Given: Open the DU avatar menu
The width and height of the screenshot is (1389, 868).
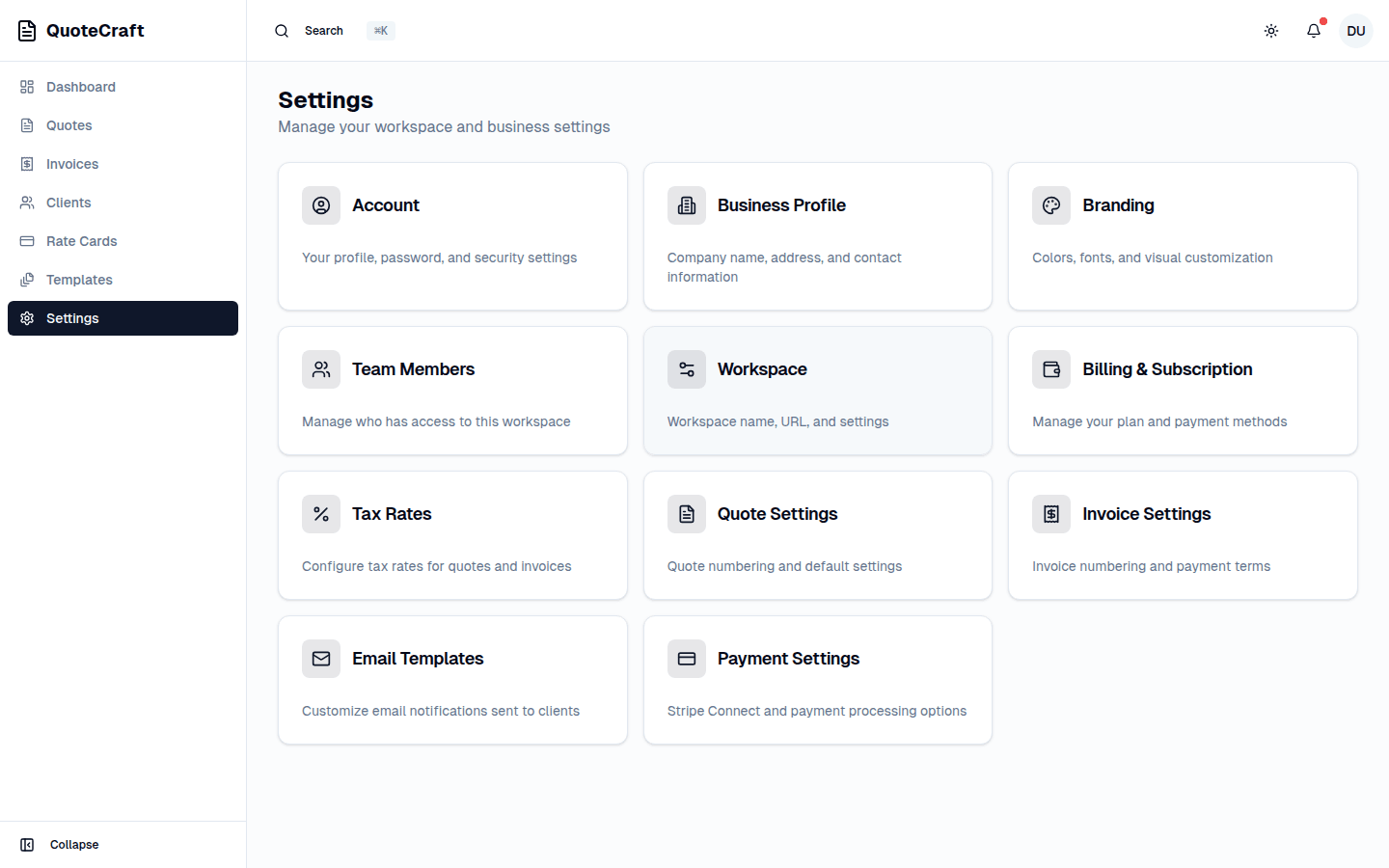Looking at the screenshot, I should point(1356,30).
